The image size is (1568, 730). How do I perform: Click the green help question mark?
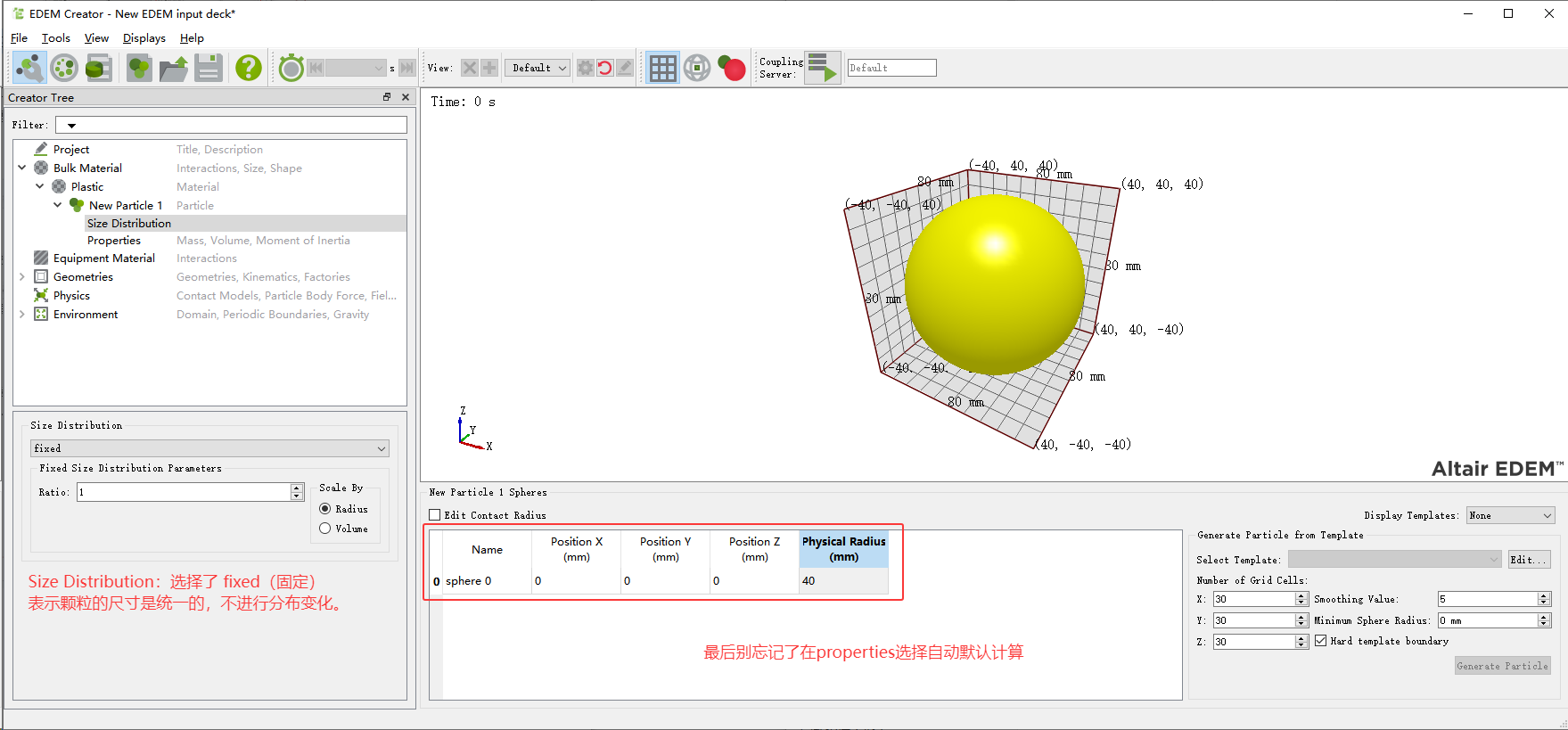(249, 68)
